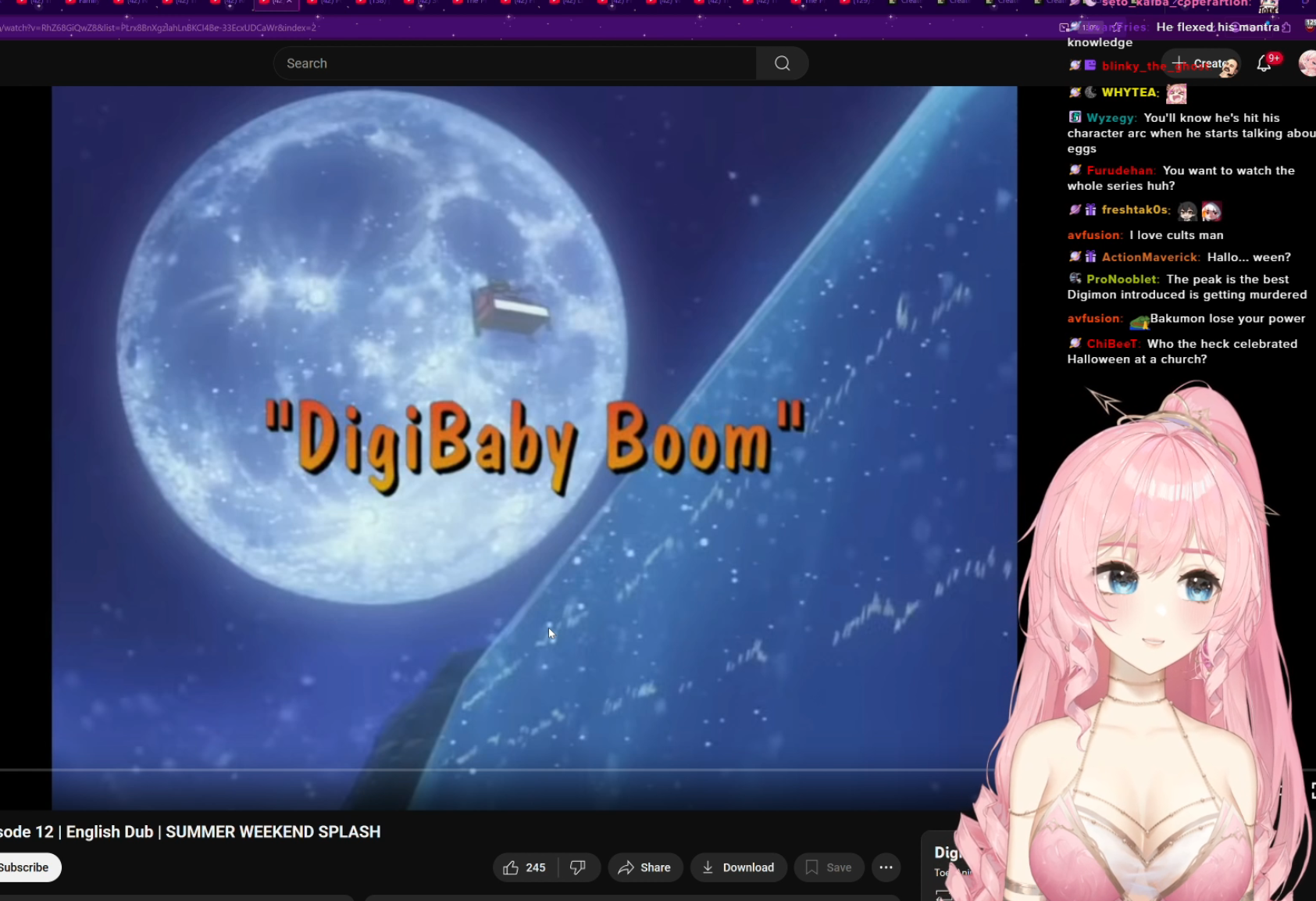Click the 'Bakumon lose your power' message

pos(1228,319)
